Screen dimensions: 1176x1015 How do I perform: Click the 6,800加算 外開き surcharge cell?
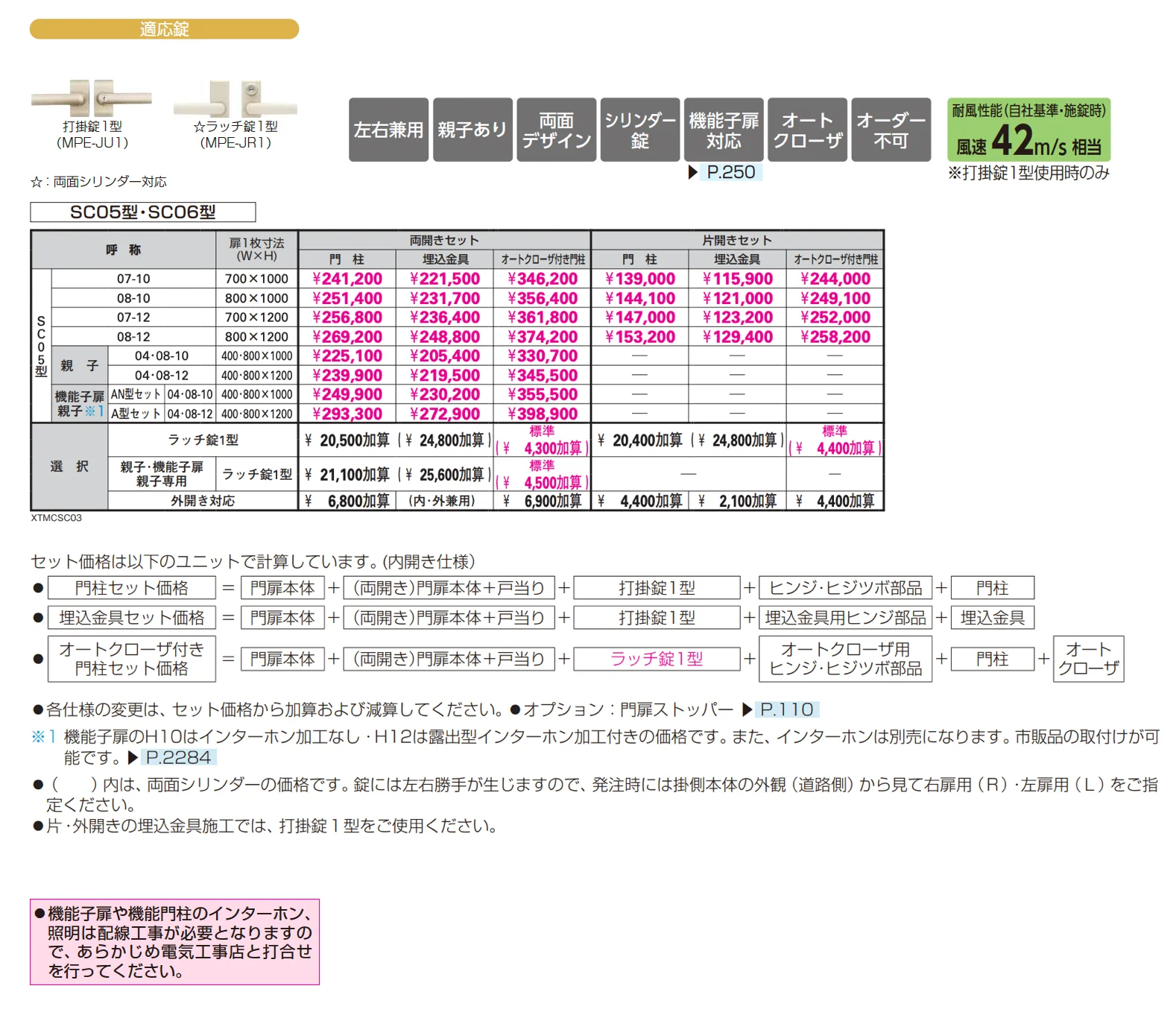click(347, 502)
